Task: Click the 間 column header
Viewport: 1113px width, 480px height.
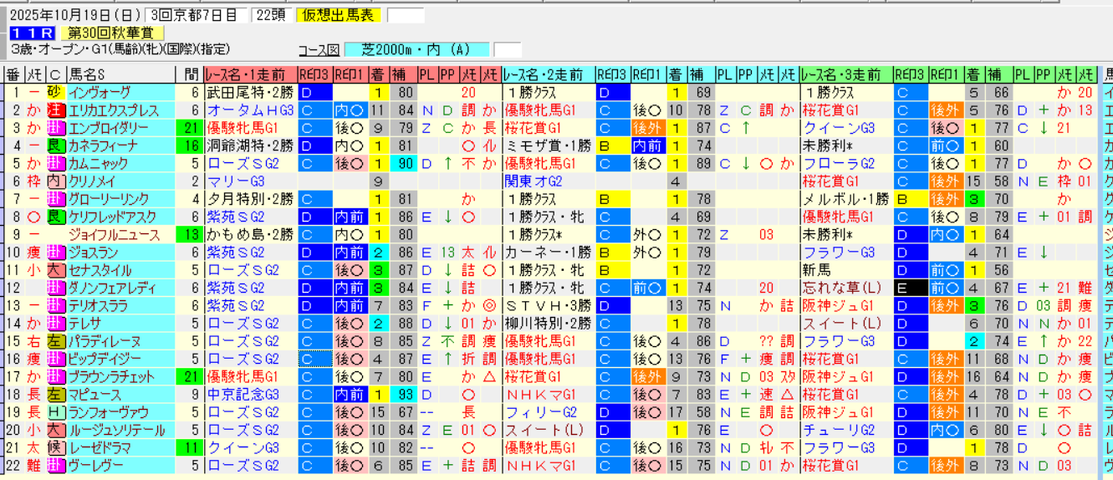Action: pos(188,74)
